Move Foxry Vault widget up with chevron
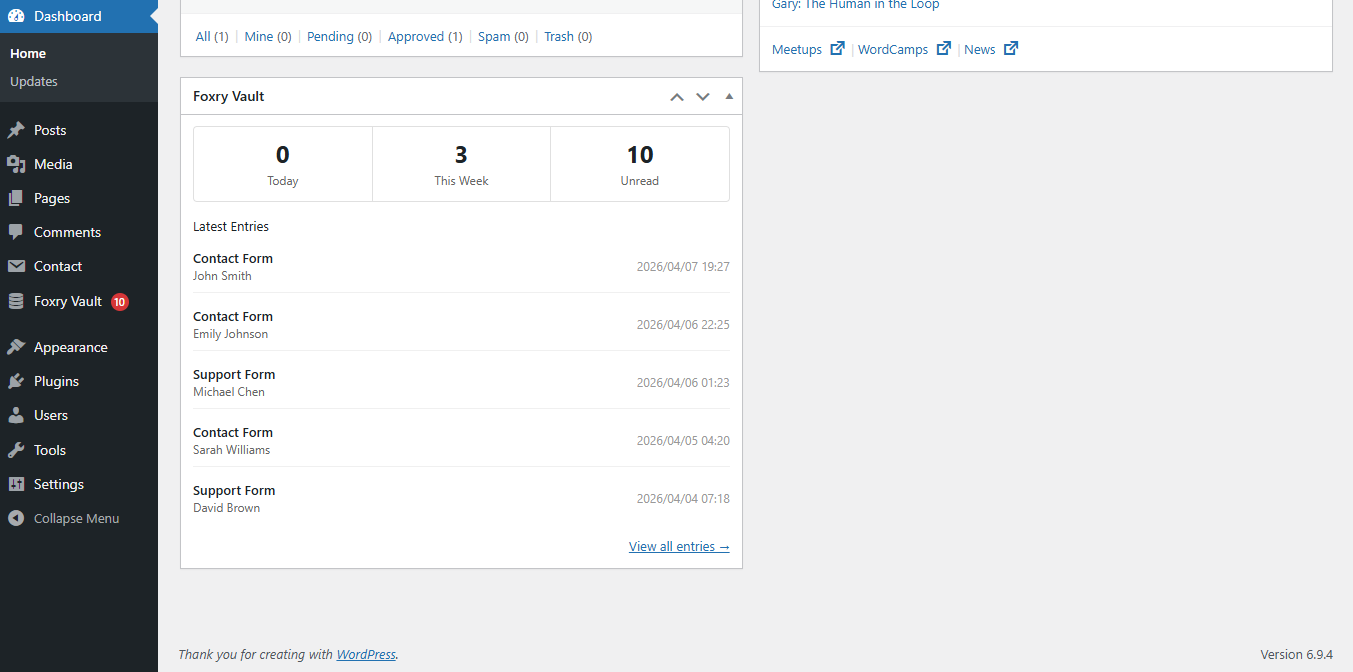This screenshot has width=1353, height=672. coord(676,96)
